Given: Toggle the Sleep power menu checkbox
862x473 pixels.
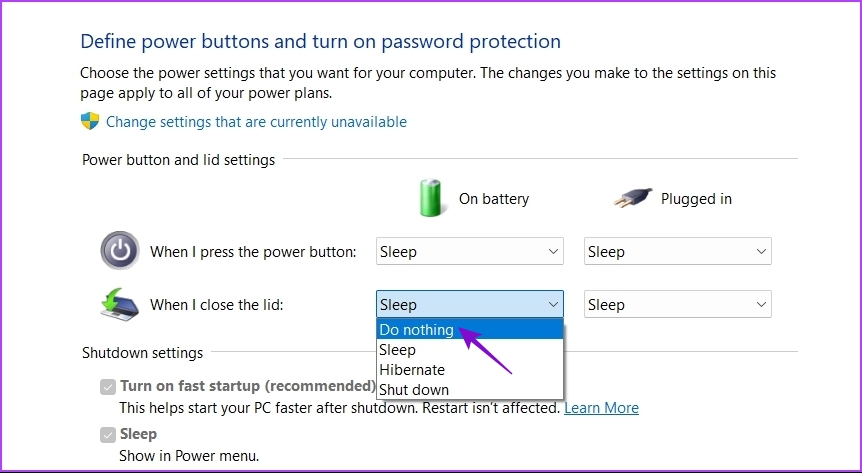Looking at the screenshot, I should tap(108, 435).
